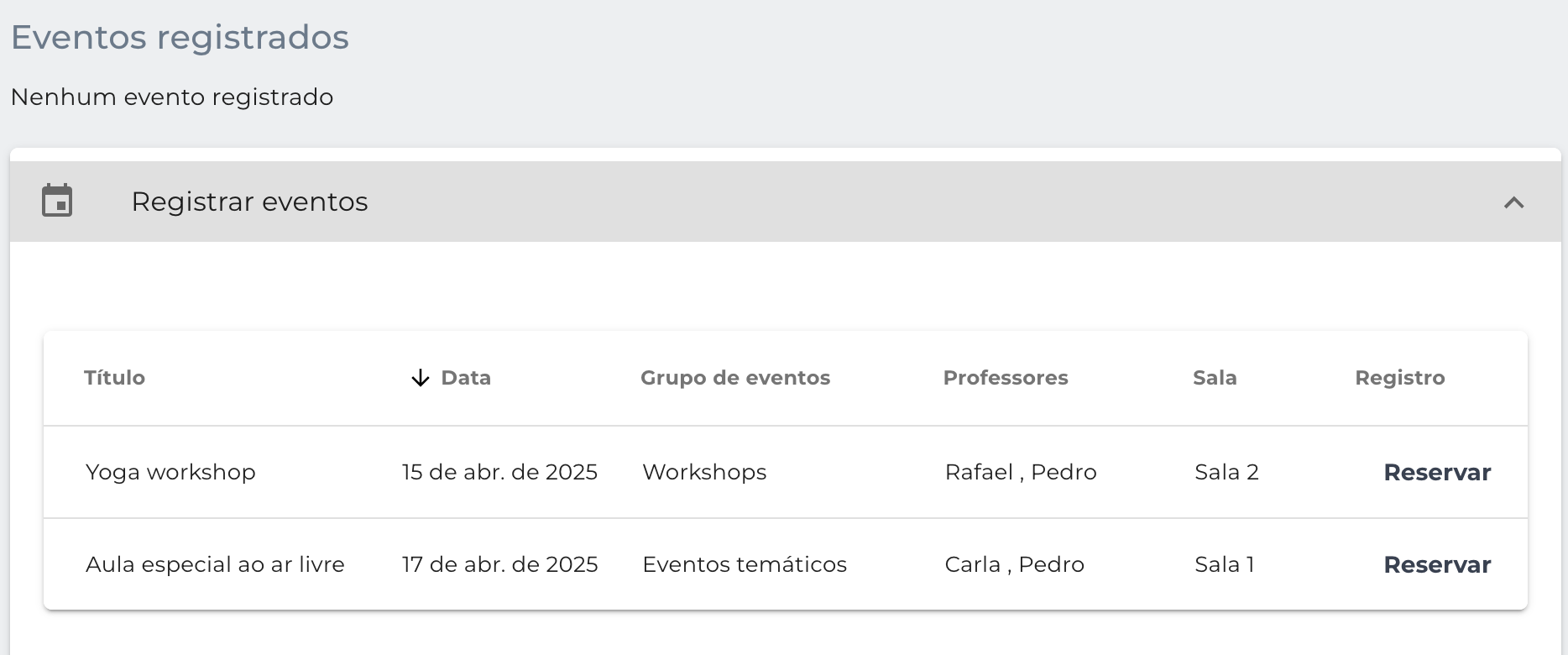Reservar the Yoga workshop event
The width and height of the screenshot is (1568, 655).
1437,472
